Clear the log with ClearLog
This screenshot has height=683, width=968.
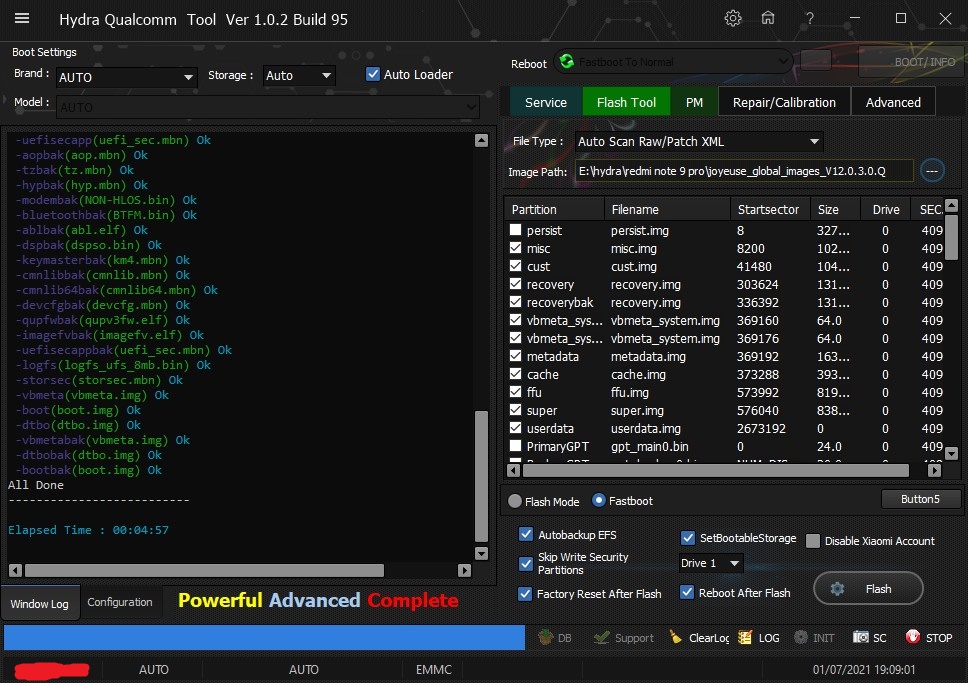[699, 637]
